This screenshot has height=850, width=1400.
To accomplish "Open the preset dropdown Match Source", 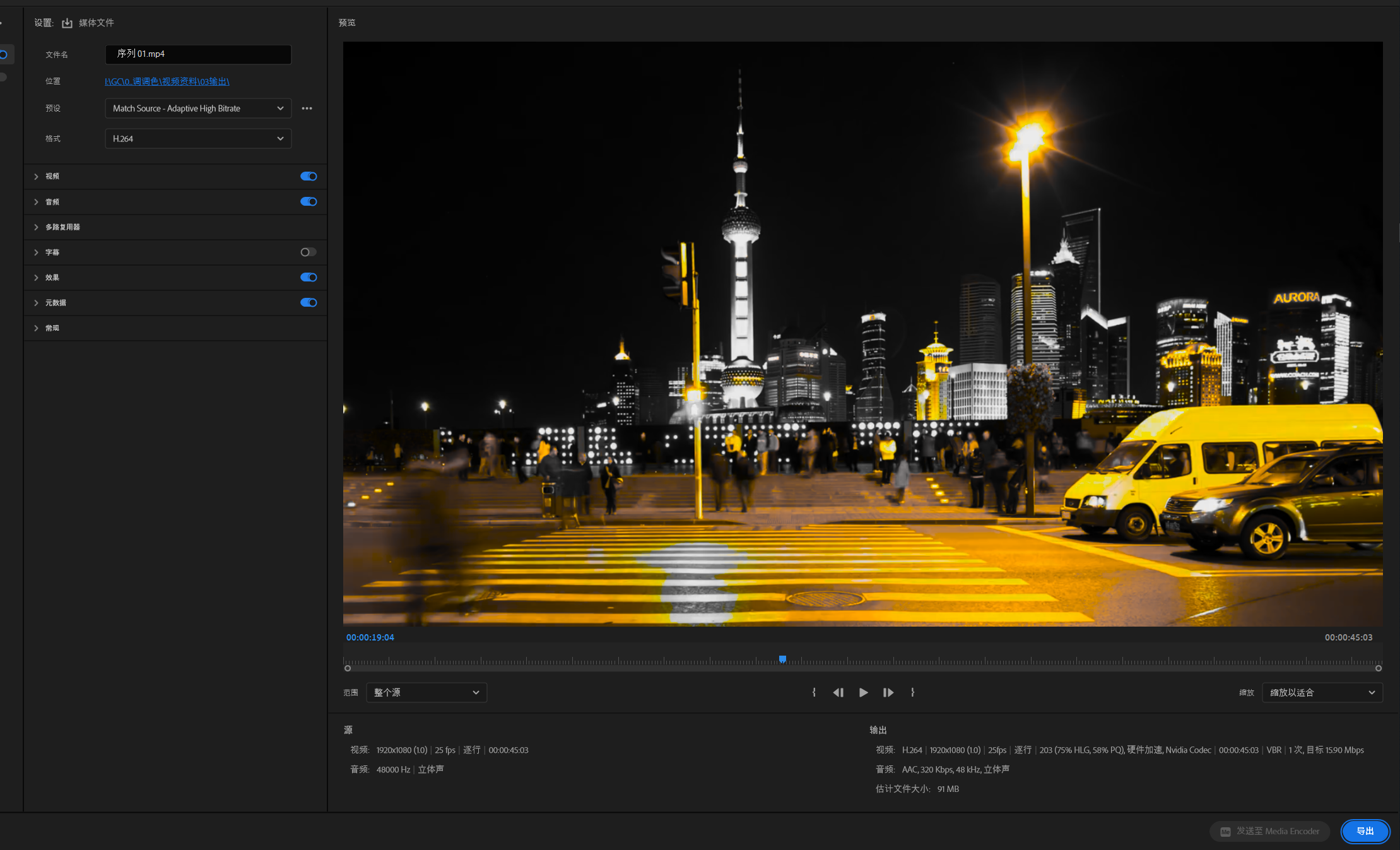I will (x=197, y=109).
